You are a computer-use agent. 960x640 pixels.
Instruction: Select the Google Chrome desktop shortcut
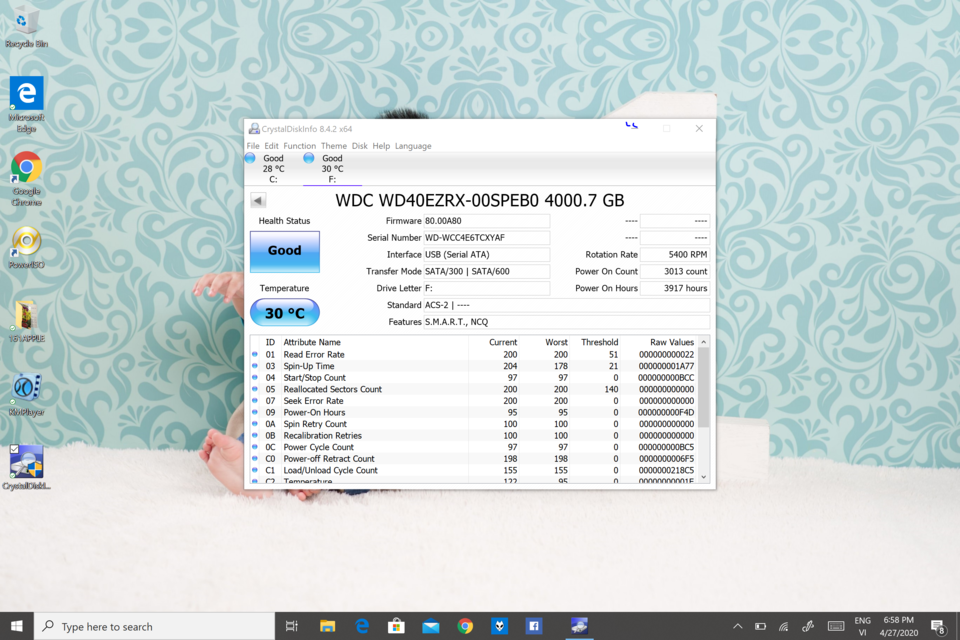(x=26, y=179)
